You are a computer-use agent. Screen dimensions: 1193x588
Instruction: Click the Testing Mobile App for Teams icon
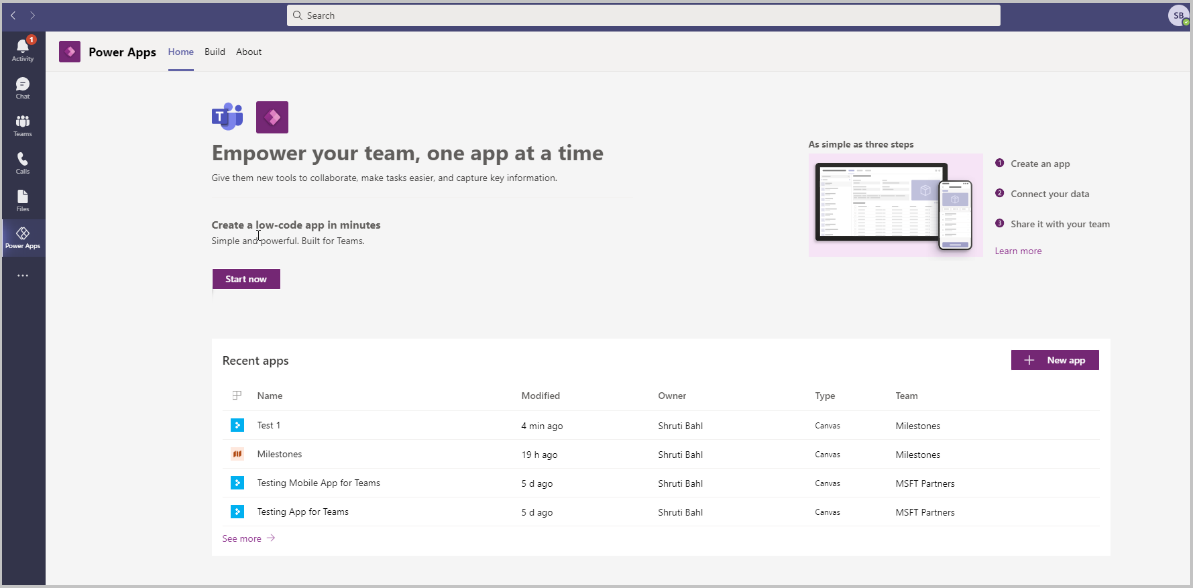point(237,482)
